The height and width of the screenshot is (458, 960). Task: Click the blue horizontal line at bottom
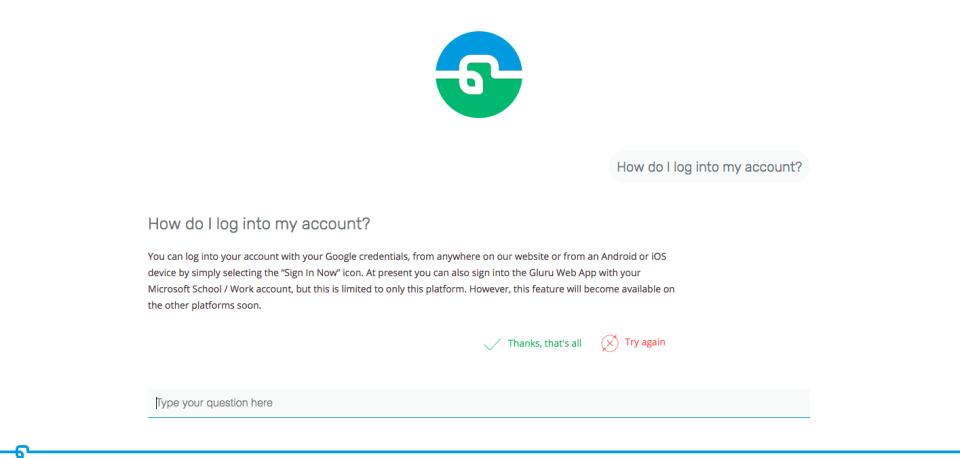tap(500, 452)
